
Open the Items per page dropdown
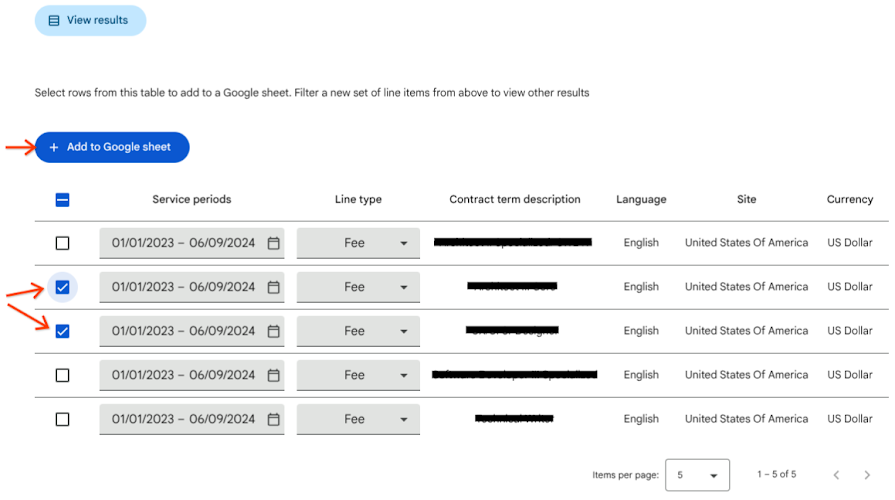[x=697, y=475]
